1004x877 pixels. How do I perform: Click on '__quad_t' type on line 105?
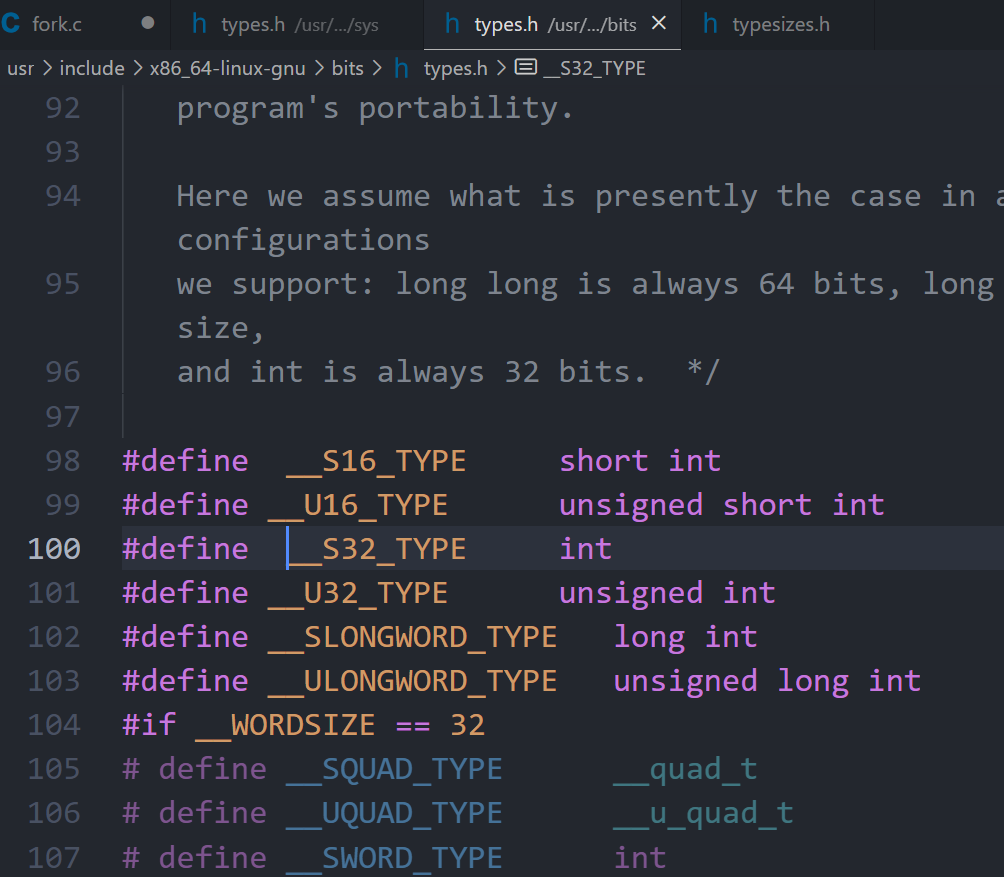click(685, 769)
